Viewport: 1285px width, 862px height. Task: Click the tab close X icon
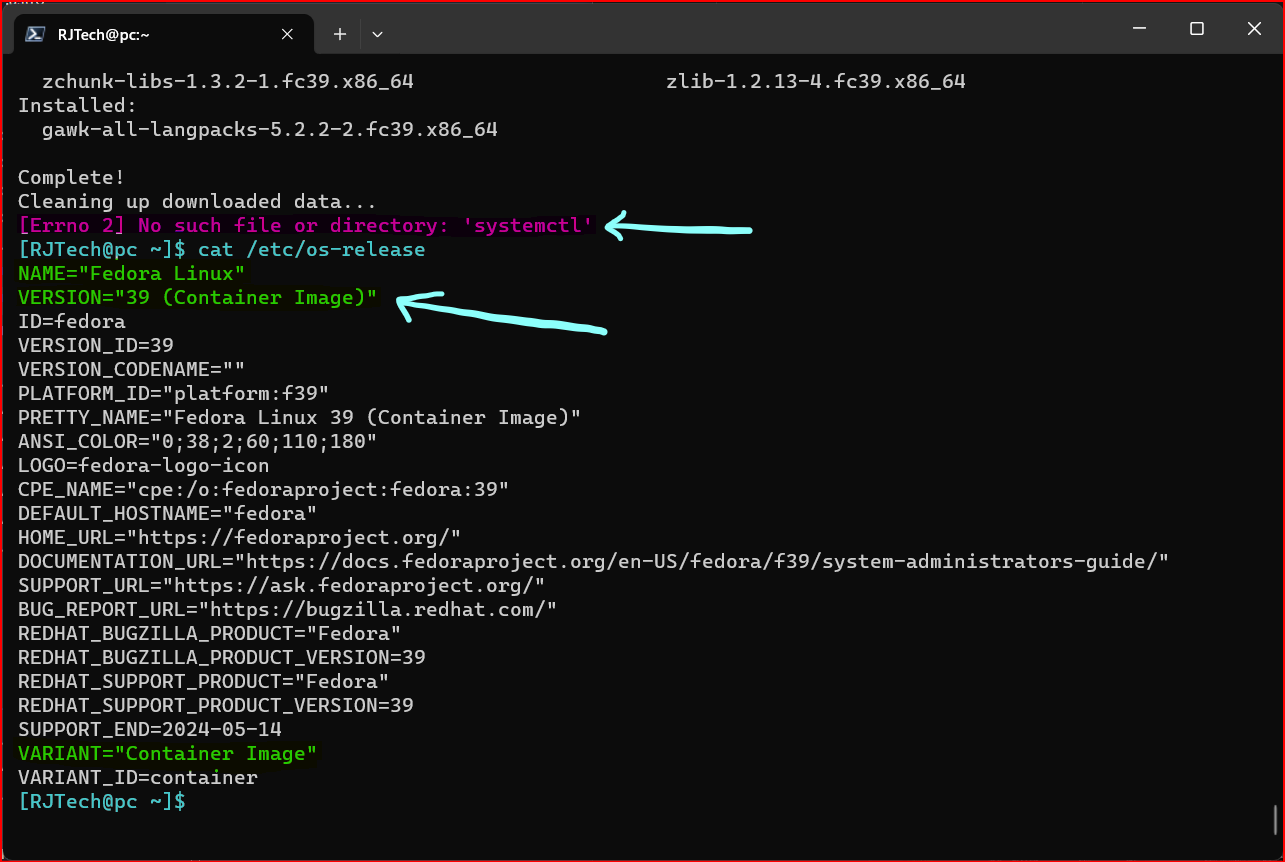[287, 33]
